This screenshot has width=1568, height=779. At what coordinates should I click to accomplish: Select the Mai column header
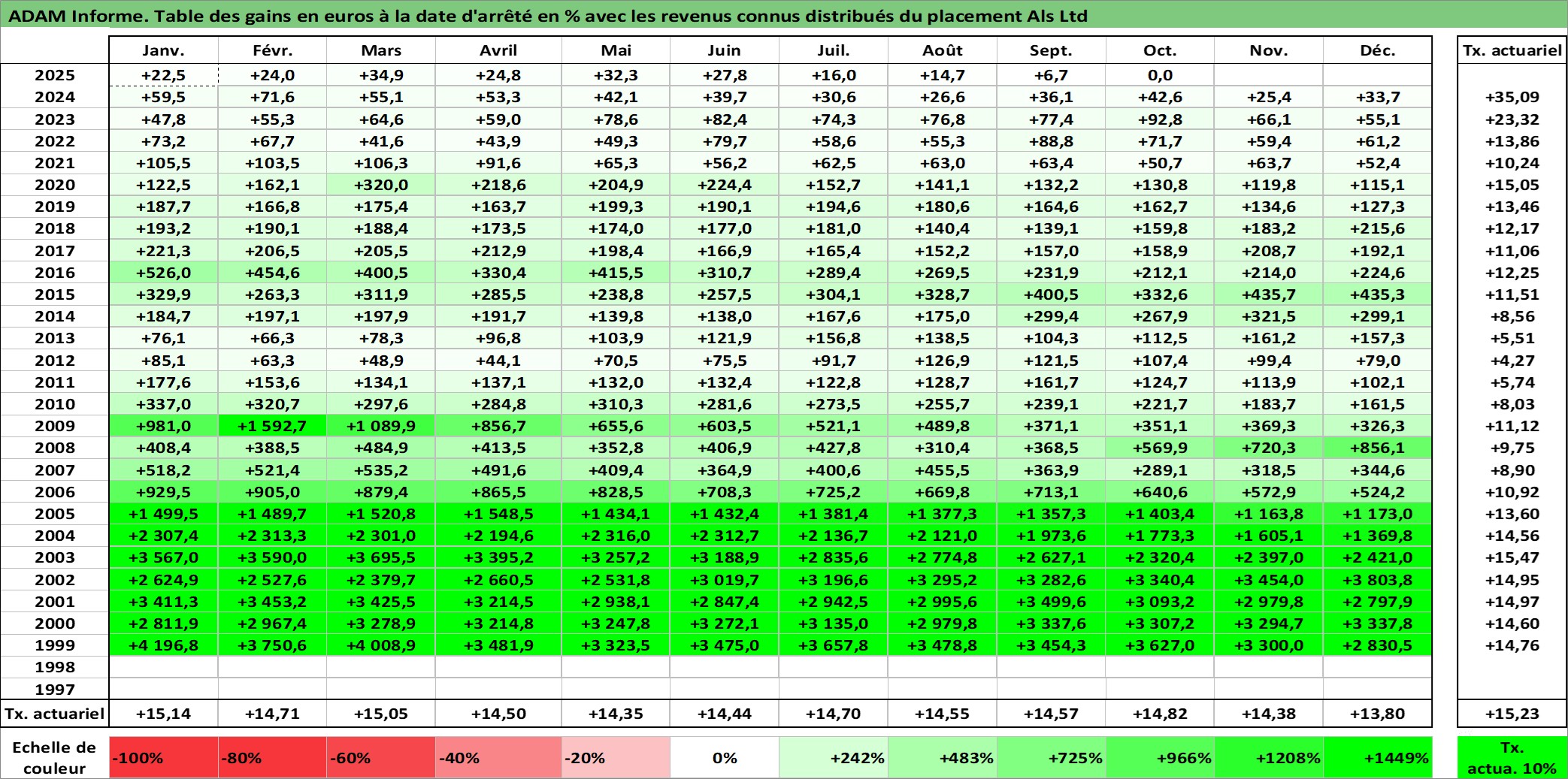tap(616, 50)
